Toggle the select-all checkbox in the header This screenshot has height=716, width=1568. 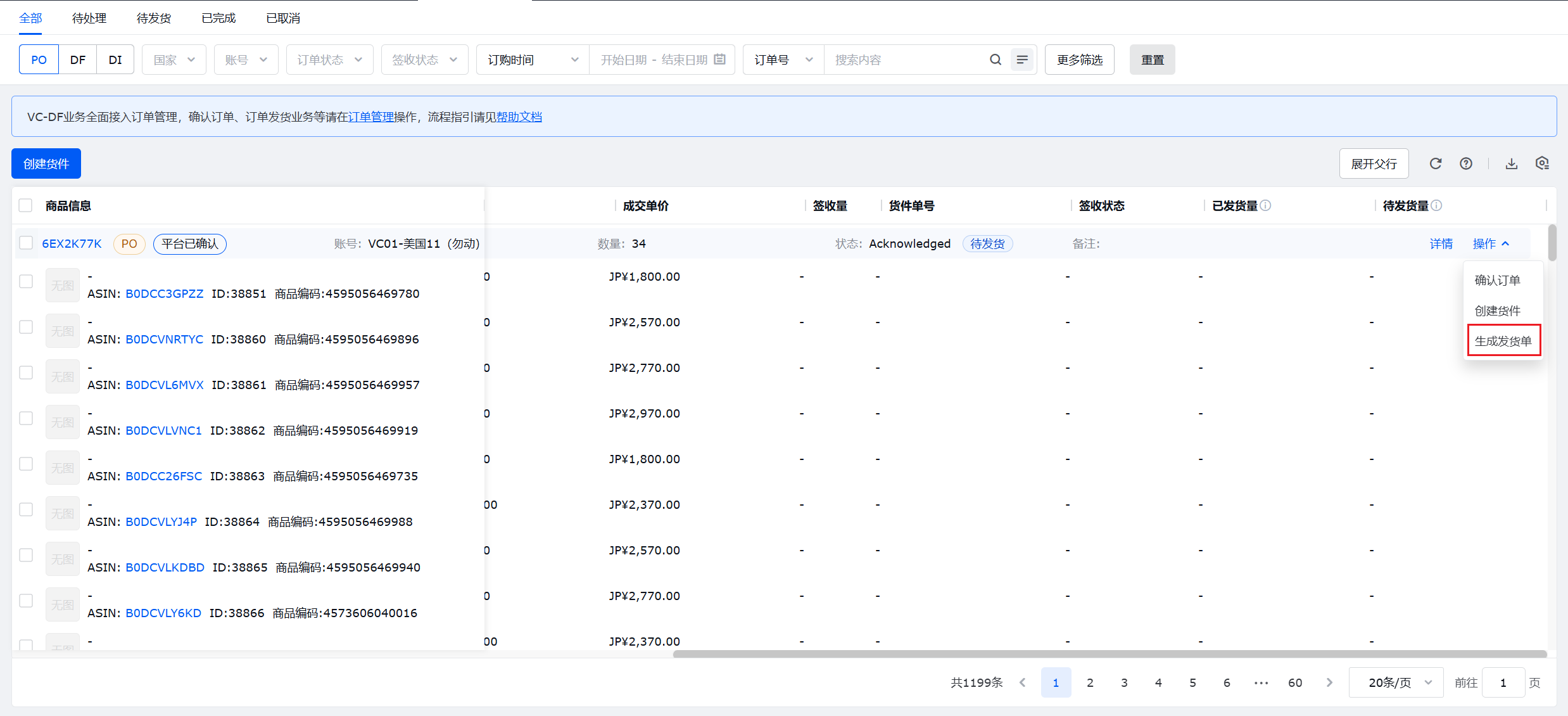(x=25, y=205)
